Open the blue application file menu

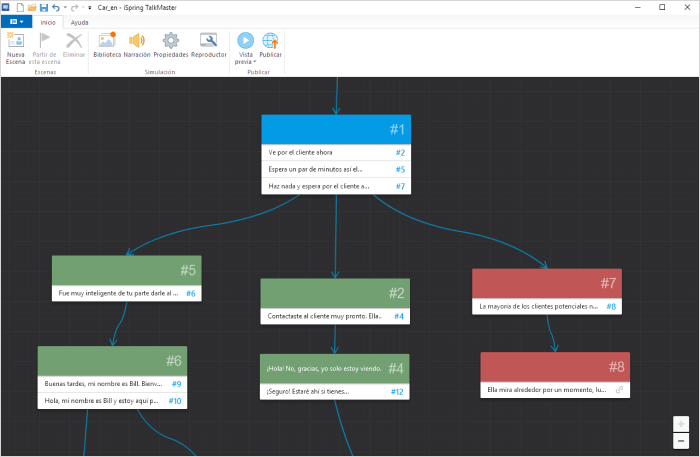pyautogui.click(x=16, y=22)
